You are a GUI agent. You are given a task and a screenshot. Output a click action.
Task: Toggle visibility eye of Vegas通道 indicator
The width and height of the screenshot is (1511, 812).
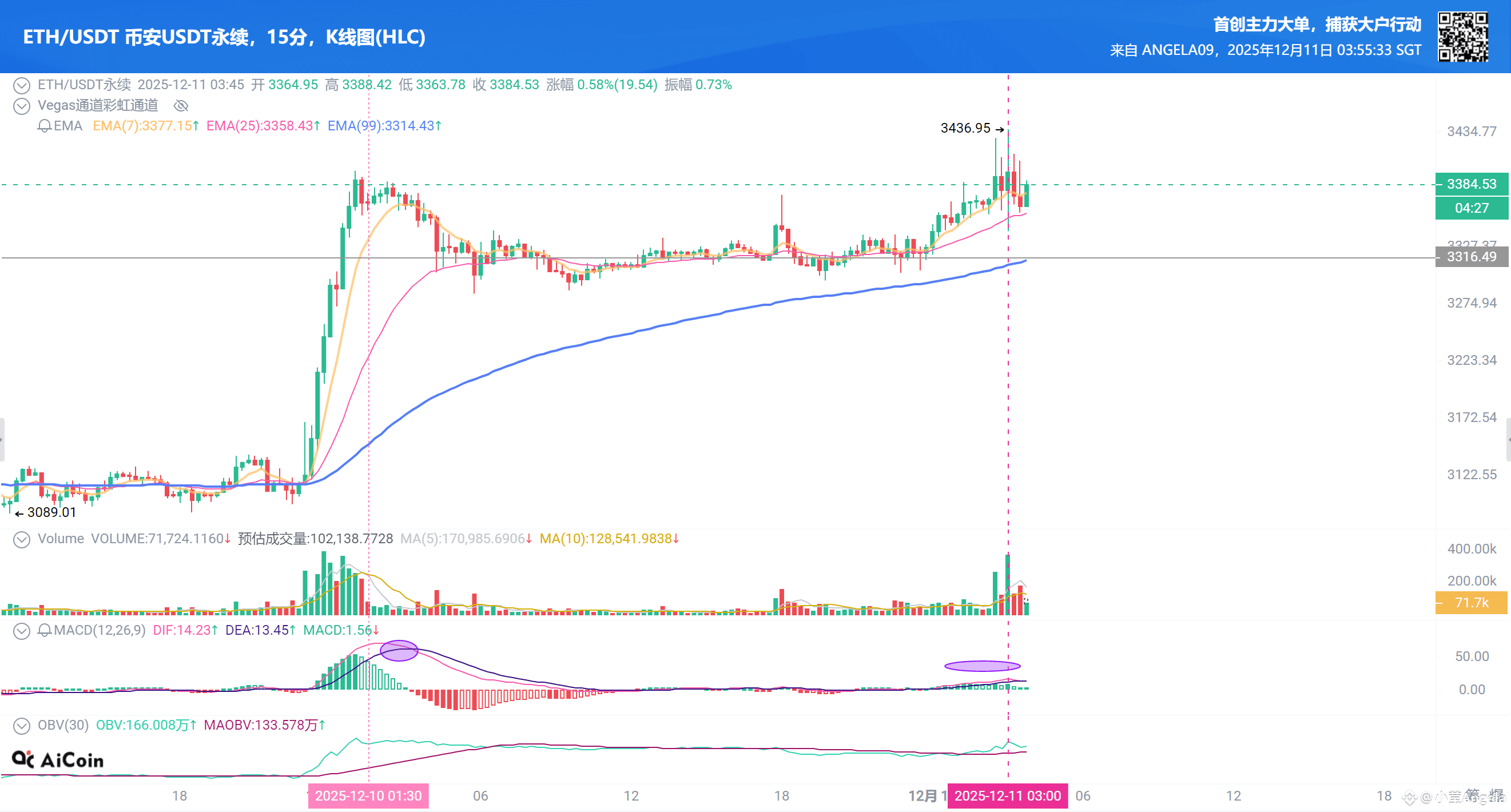(181, 106)
